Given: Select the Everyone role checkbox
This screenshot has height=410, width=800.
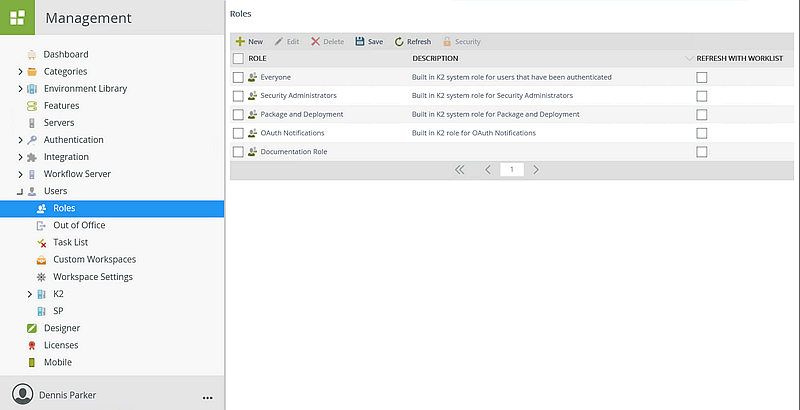Looking at the screenshot, I should click(x=238, y=77).
